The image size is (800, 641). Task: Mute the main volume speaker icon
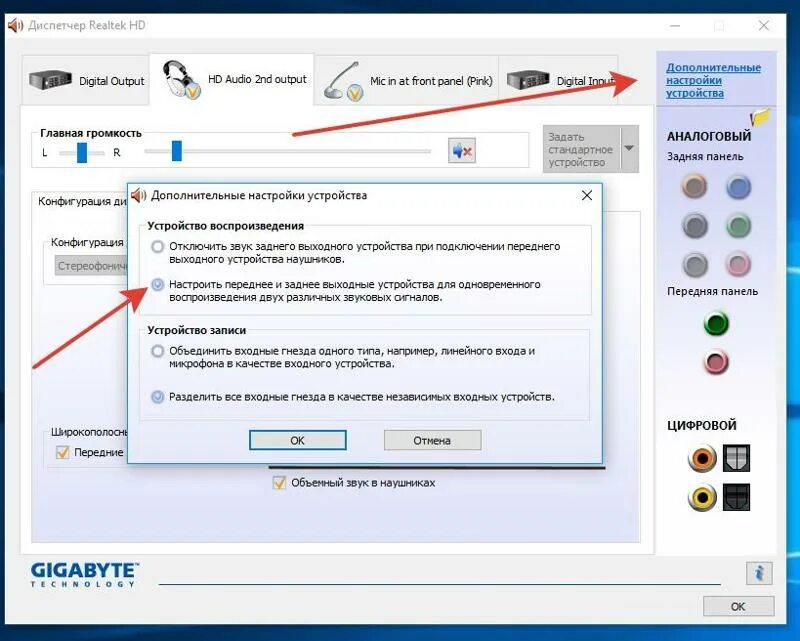[462, 151]
